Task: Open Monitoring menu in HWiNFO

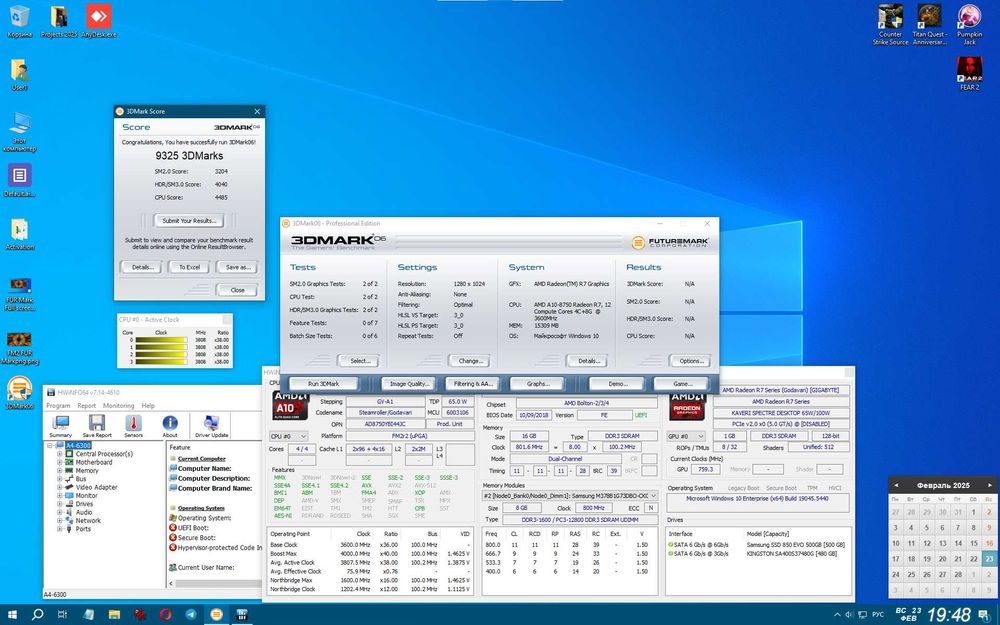Action: point(119,406)
